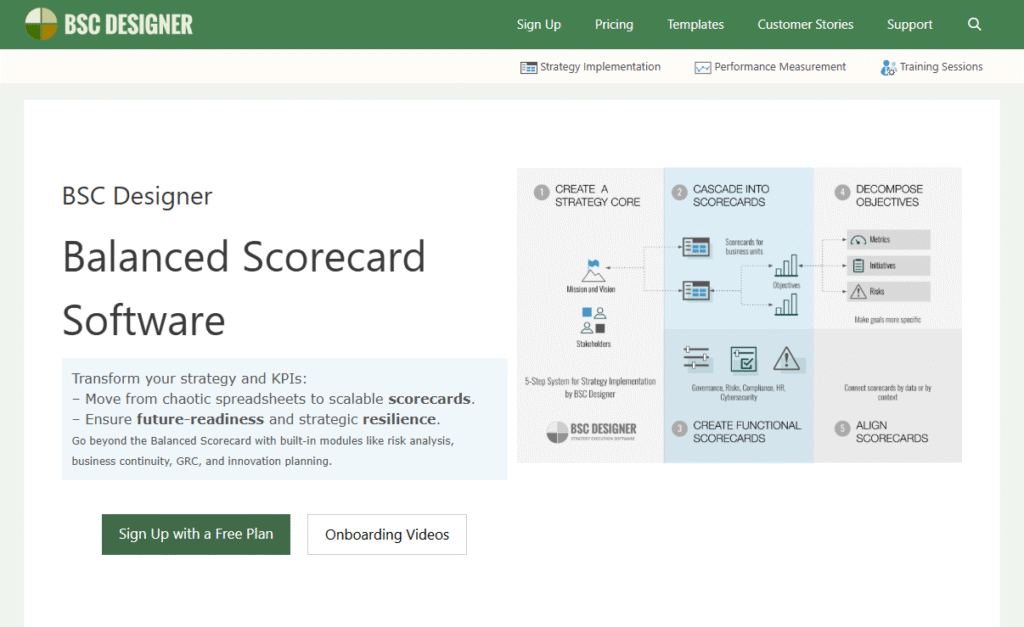The height and width of the screenshot is (627, 1024).
Task: Click the checklist icon above Governance text
Action: tap(743, 359)
